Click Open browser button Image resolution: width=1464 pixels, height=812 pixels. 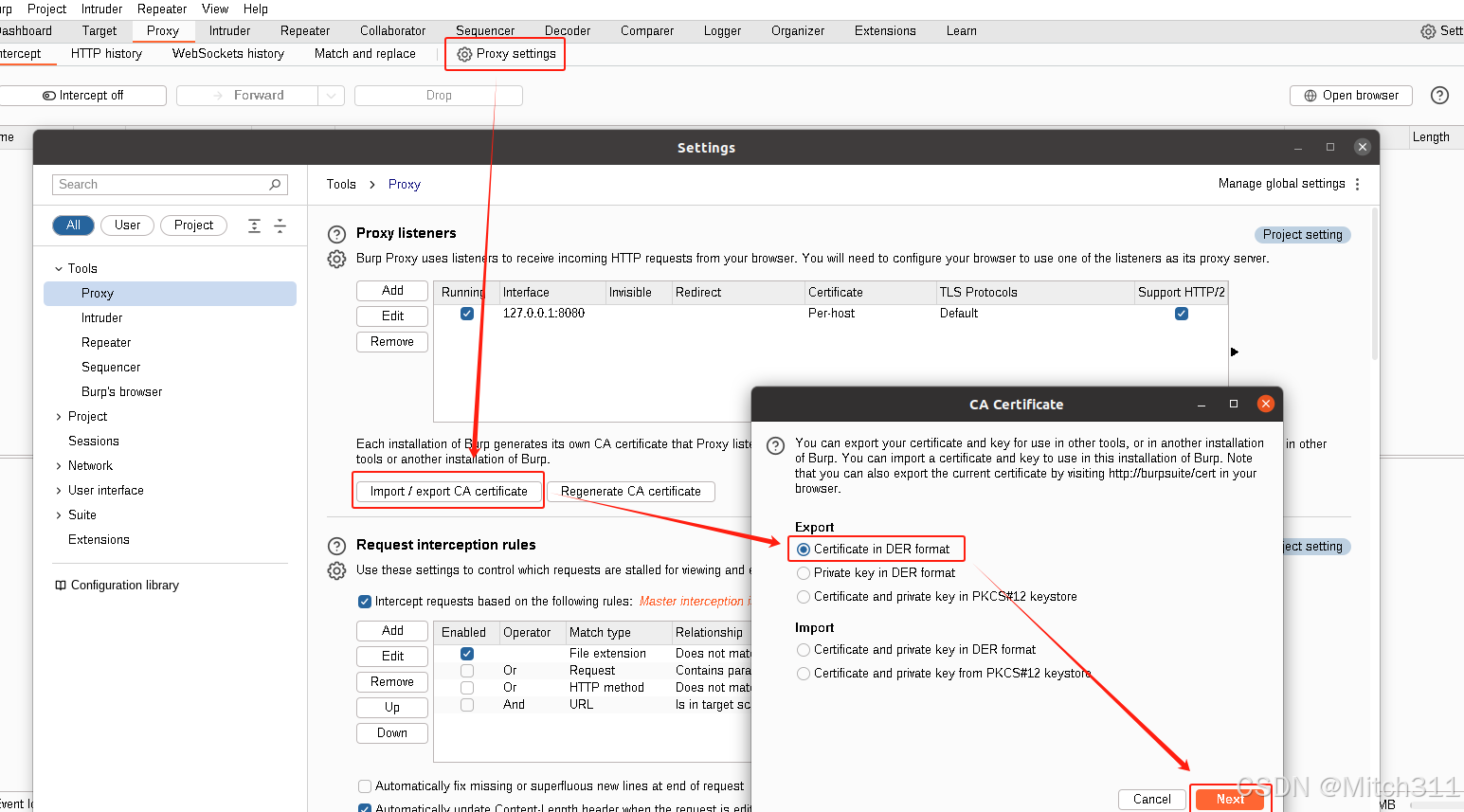point(1351,96)
